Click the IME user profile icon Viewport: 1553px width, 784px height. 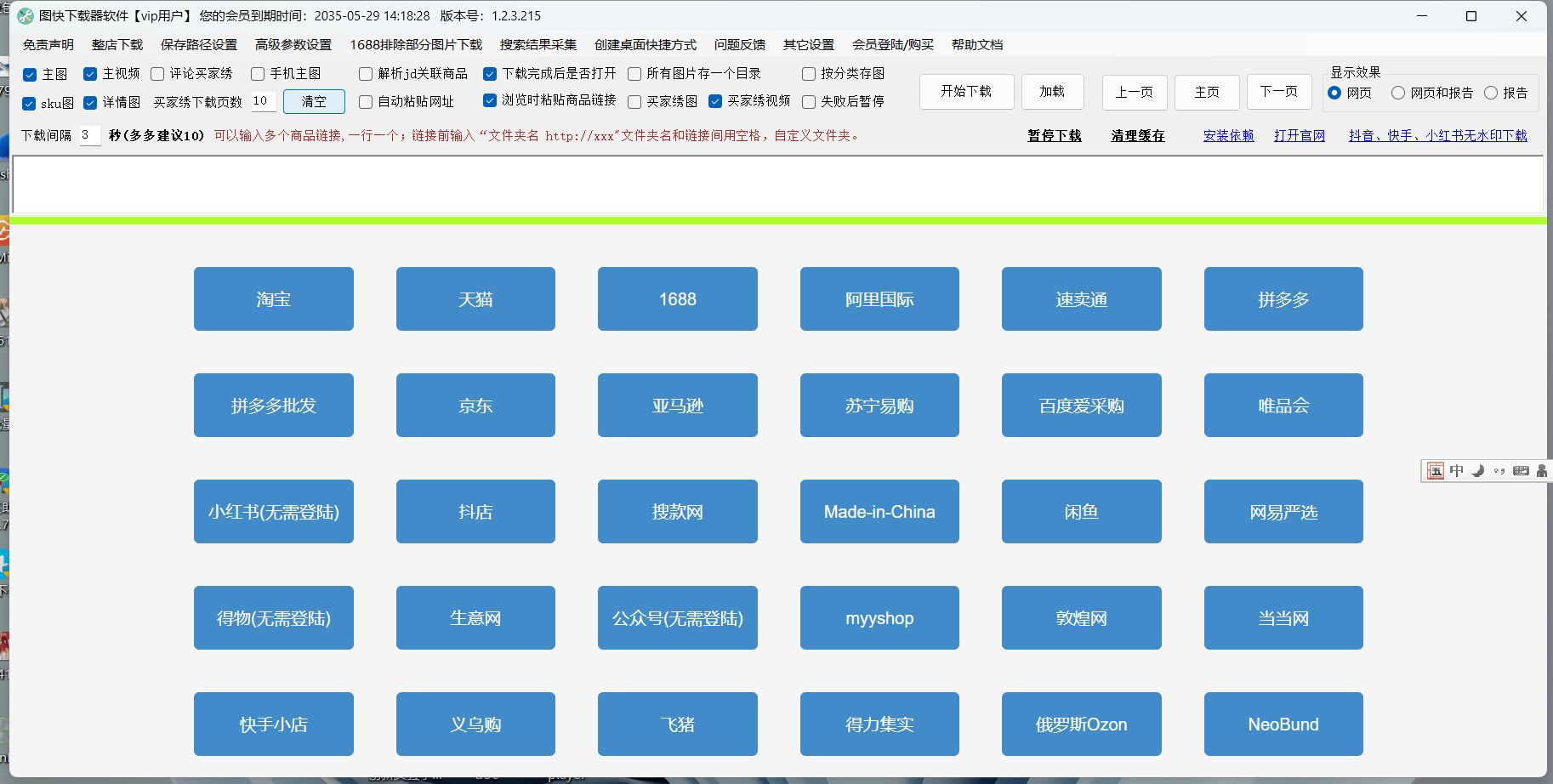click(1541, 471)
